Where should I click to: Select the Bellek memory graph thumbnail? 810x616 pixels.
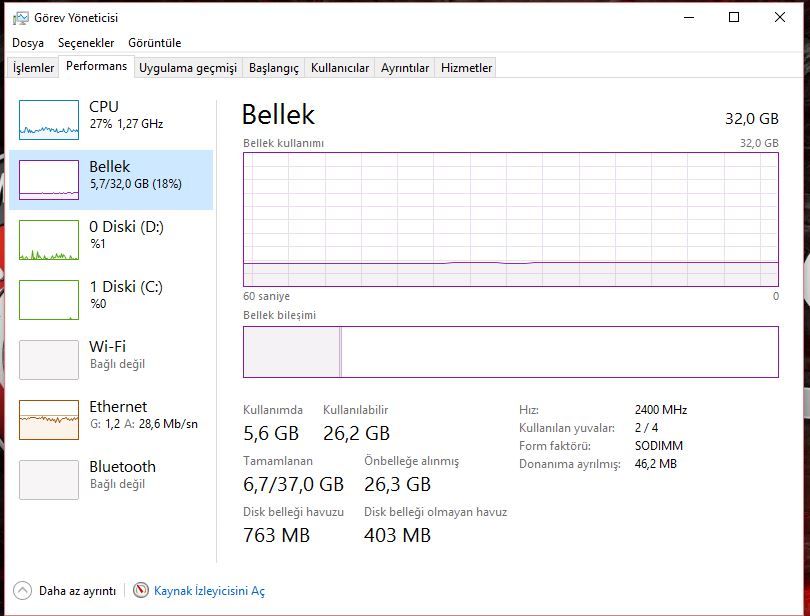(x=48, y=180)
